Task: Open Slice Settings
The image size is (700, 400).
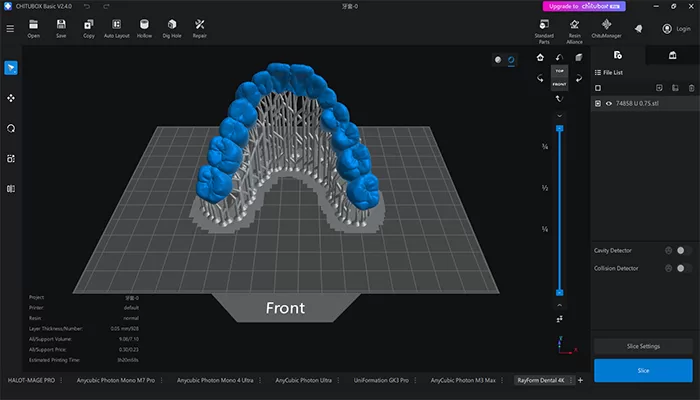Action: pos(643,346)
